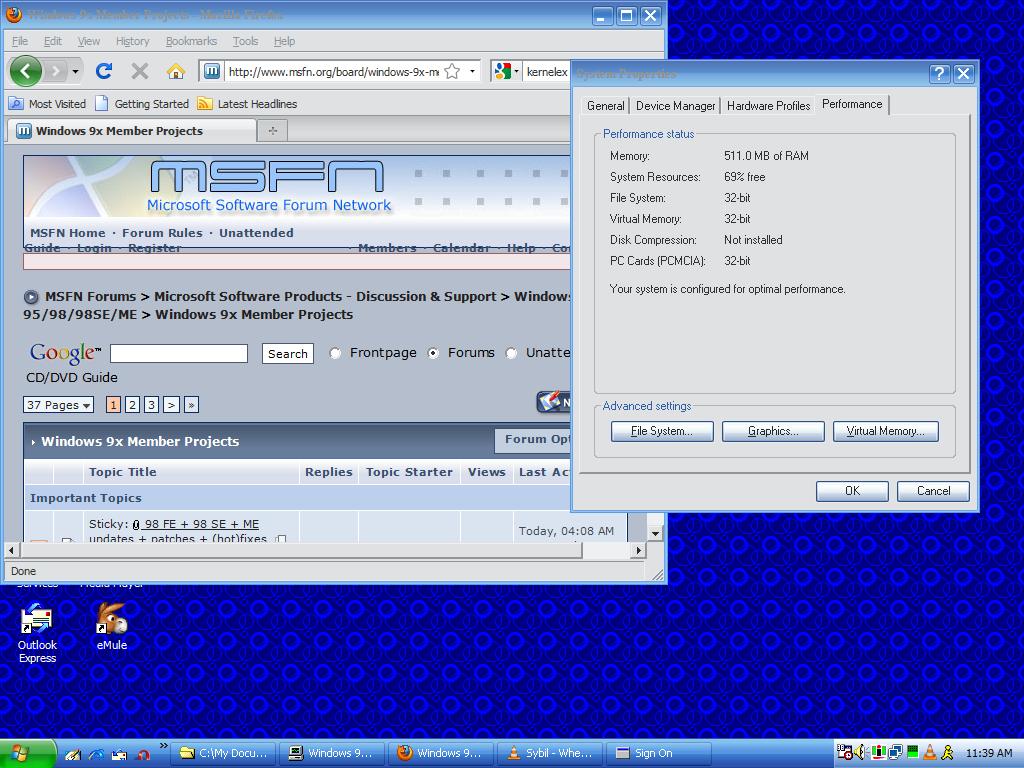This screenshot has height=768, width=1024.
Task: Go to page 2 of the forum
Action: (133, 405)
